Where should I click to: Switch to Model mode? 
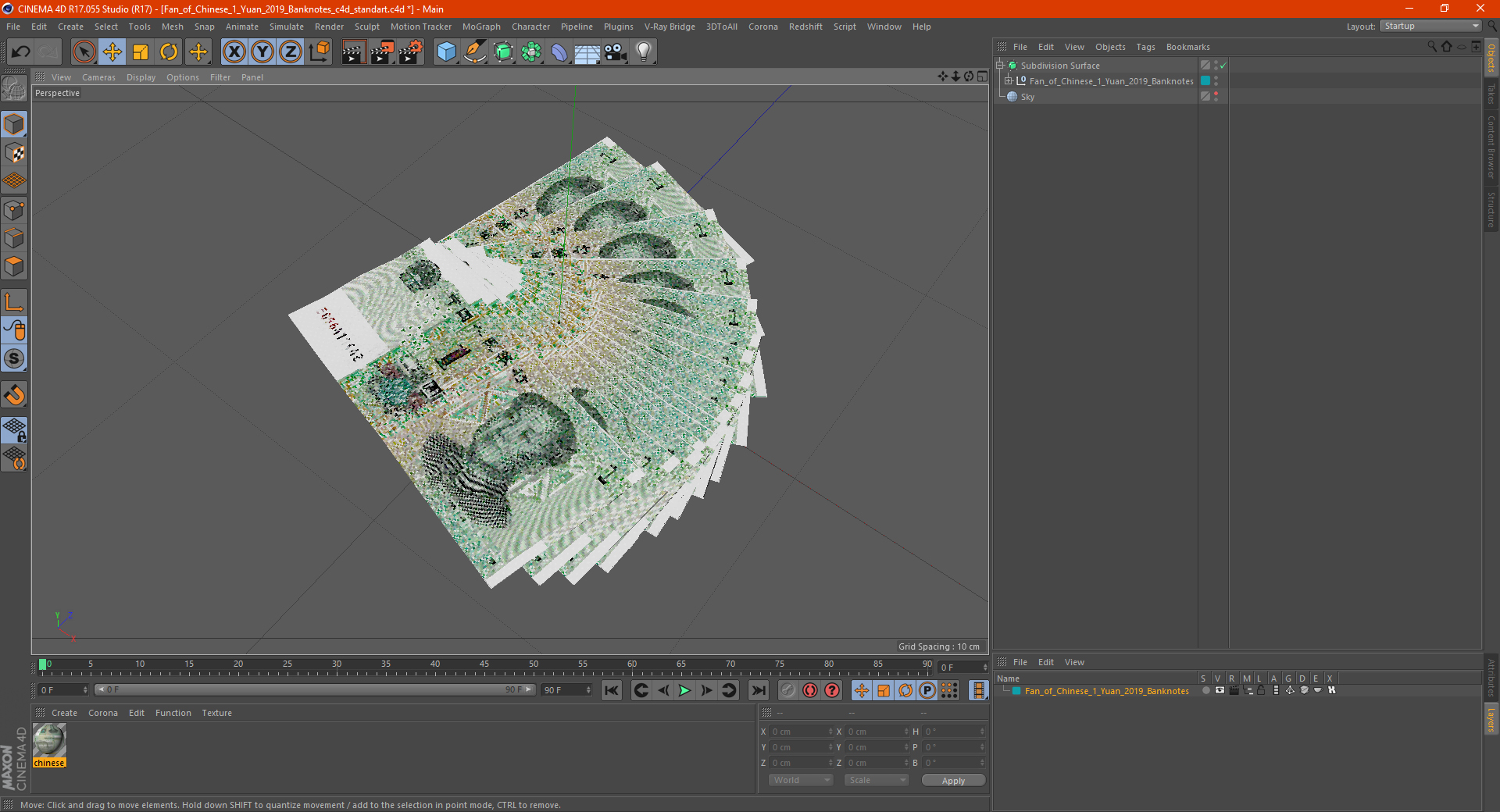point(14,125)
